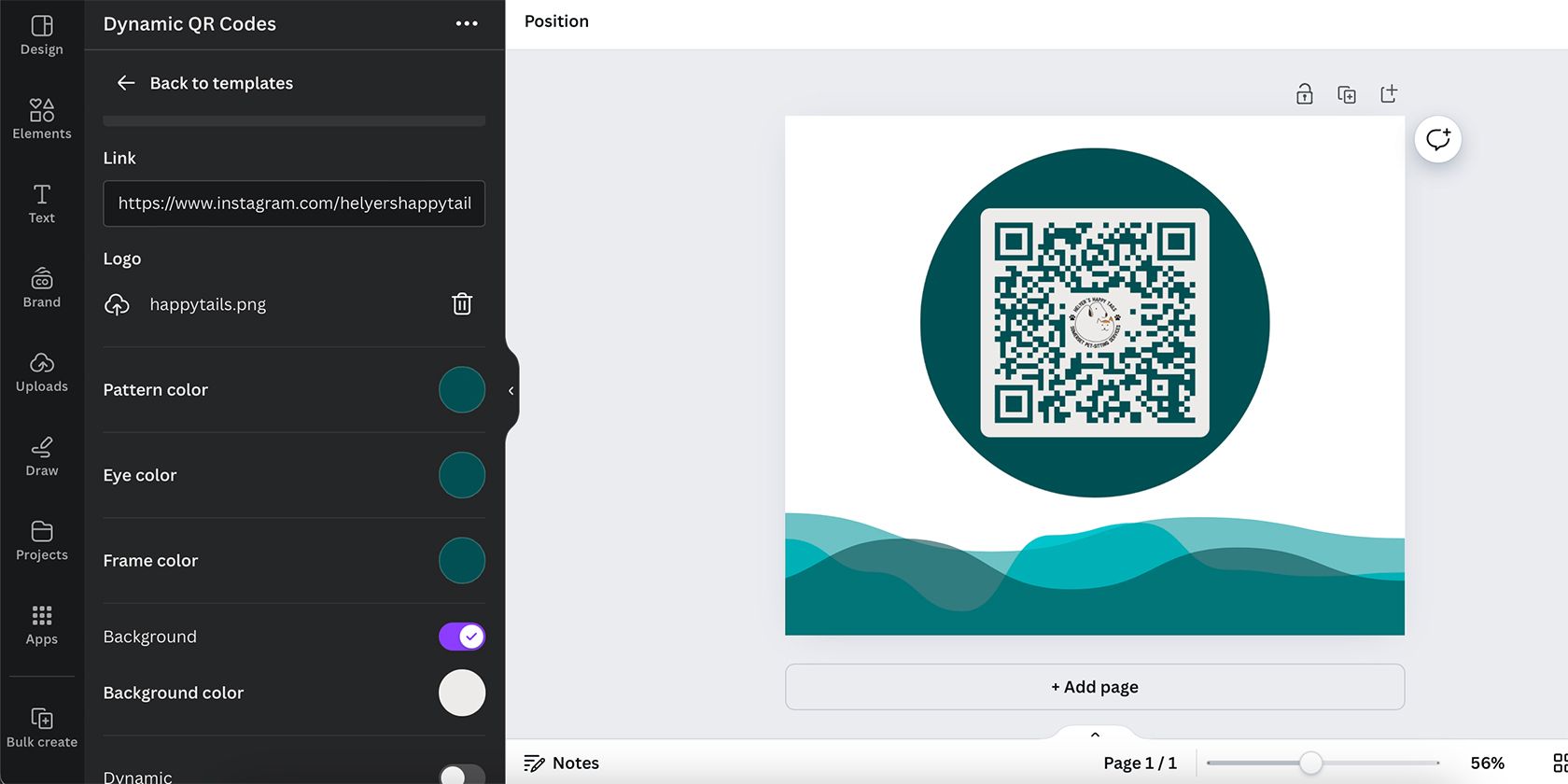Click the back arrow to templates
This screenshot has height=784, width=1568.
(126, 83)
